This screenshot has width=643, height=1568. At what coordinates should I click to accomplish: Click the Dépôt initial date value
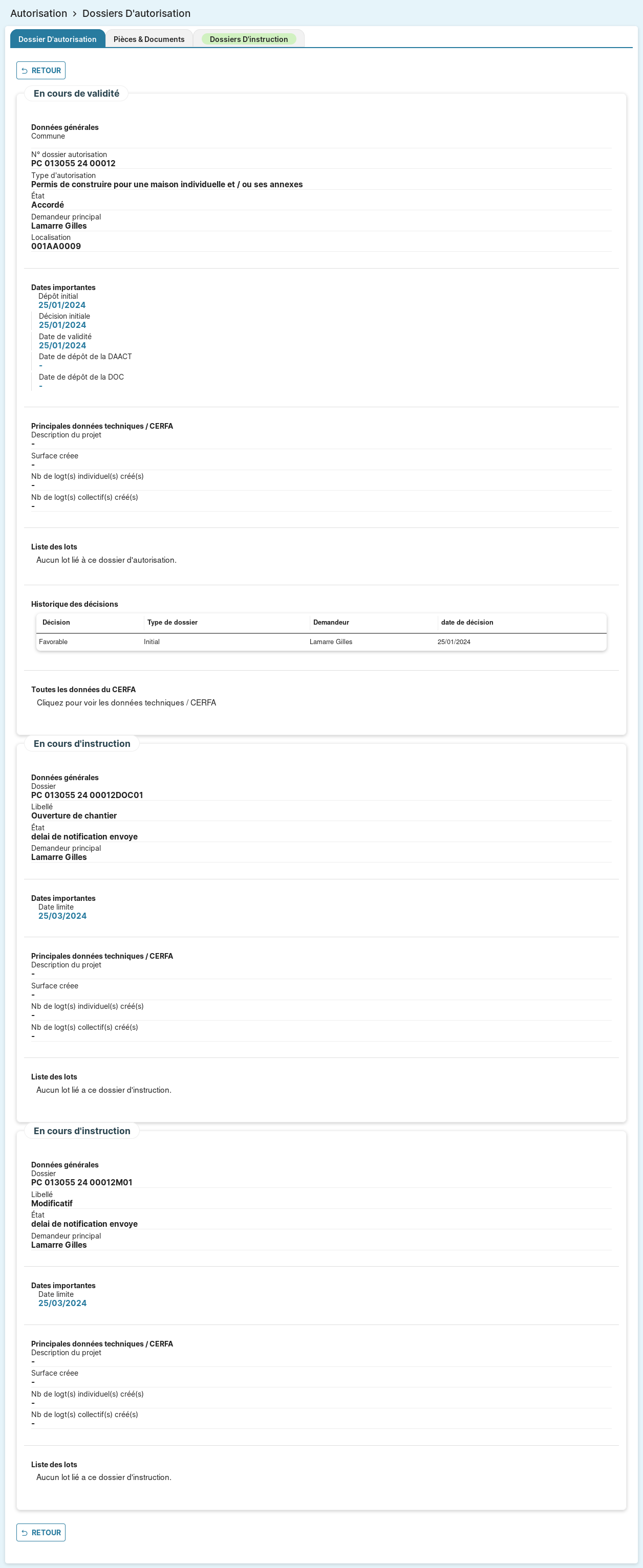(61, 305)
